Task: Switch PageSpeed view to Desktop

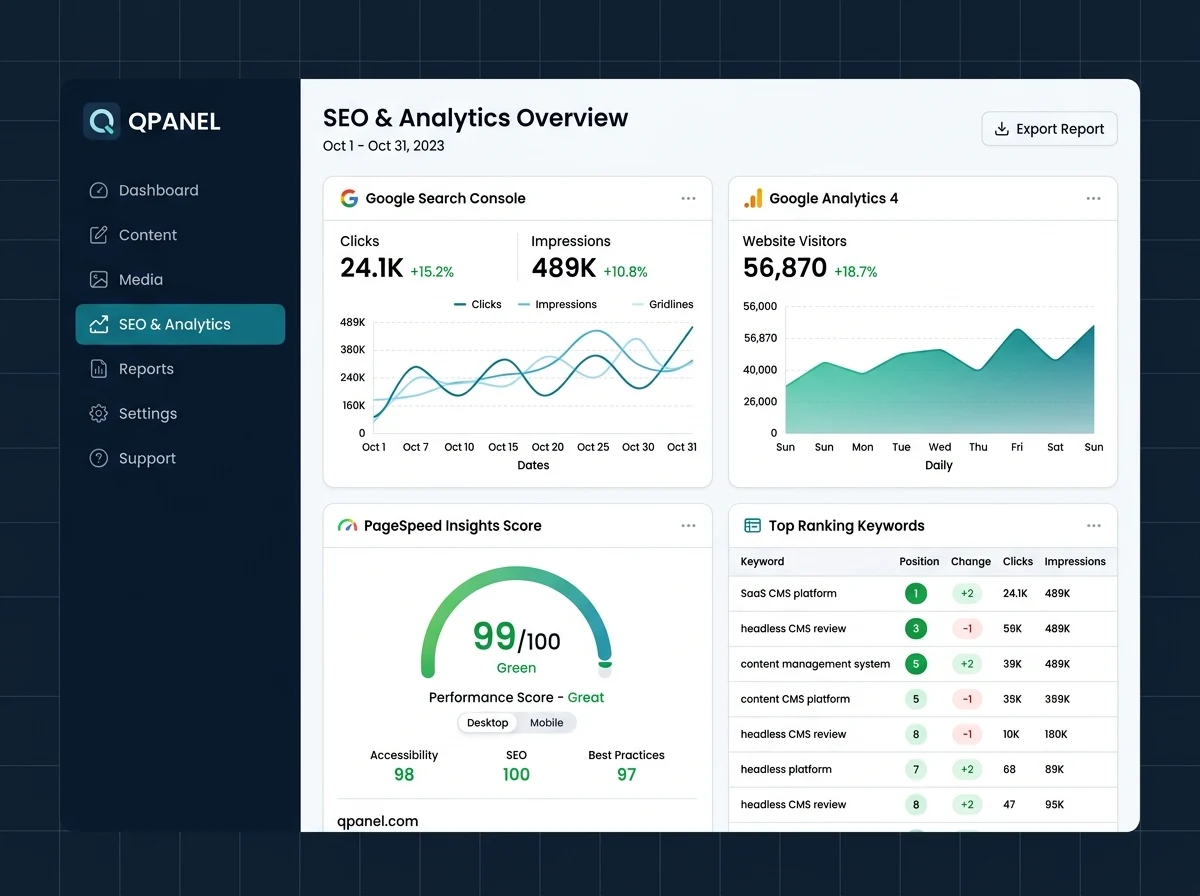Action: click(488, 723)
